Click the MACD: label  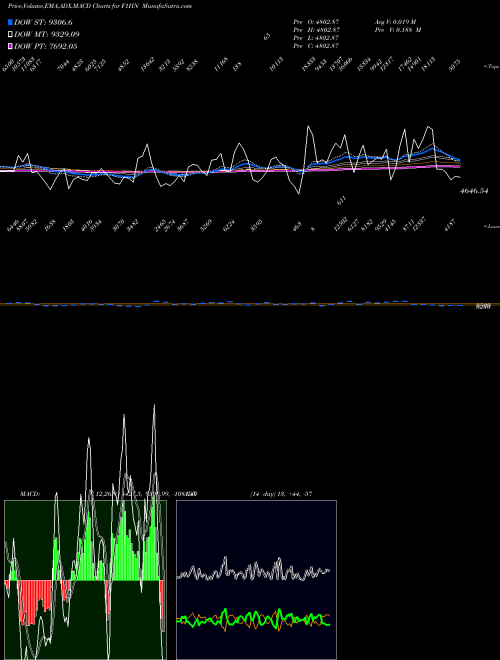pyautogui.click(x=30, y=493)
